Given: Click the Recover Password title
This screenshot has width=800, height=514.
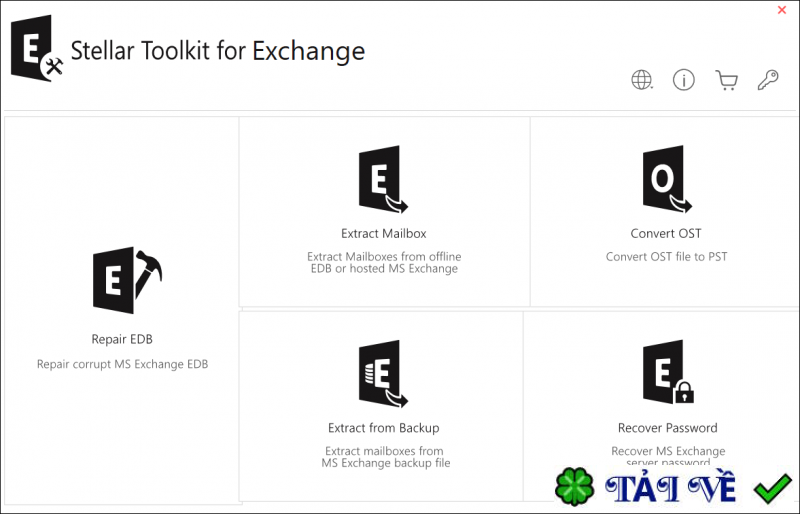Looking at the screenshot, I should pos(667,428).
